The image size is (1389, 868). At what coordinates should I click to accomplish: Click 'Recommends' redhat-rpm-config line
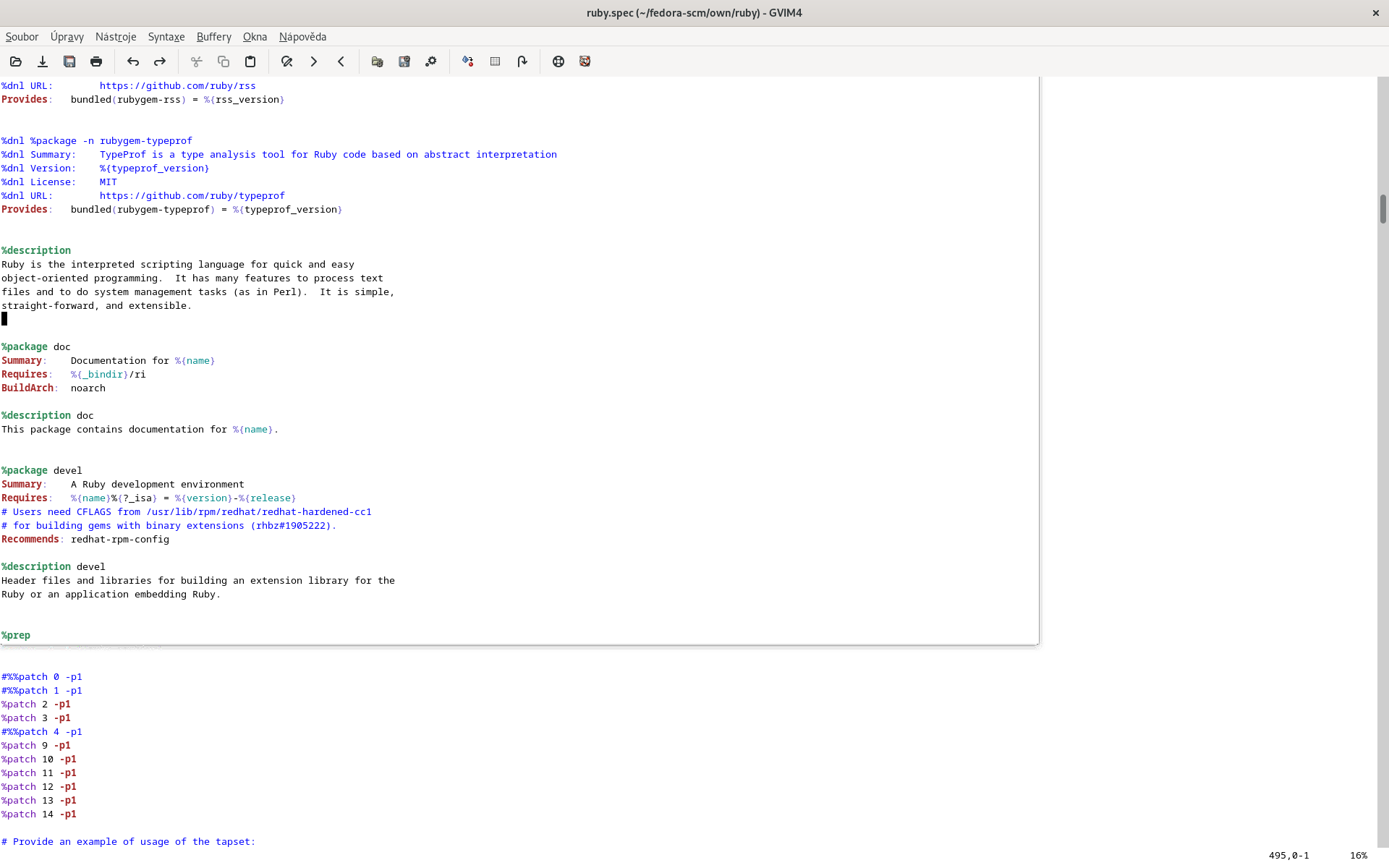click(x=85, y=539)
